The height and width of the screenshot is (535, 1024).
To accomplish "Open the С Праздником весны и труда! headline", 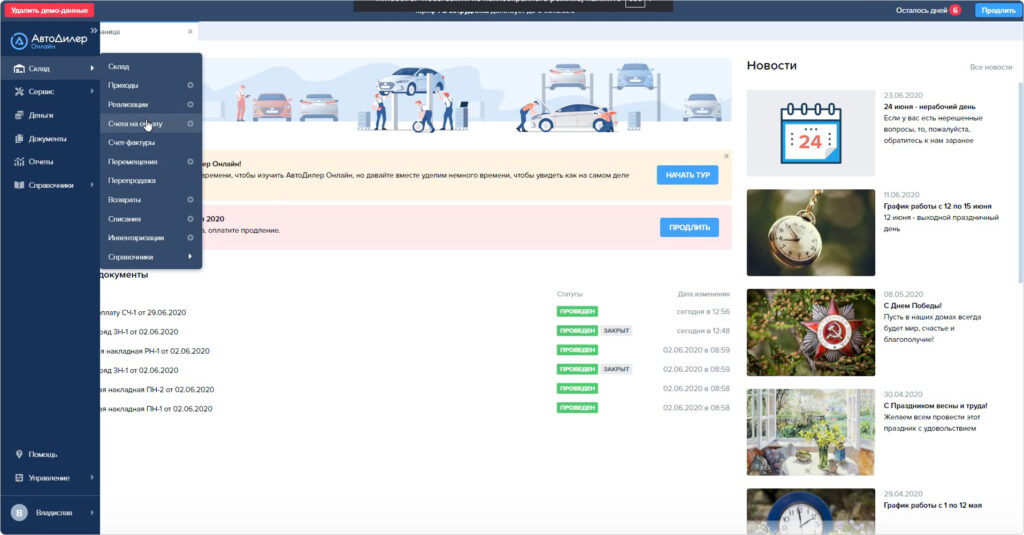I will (x=935, y=406).
